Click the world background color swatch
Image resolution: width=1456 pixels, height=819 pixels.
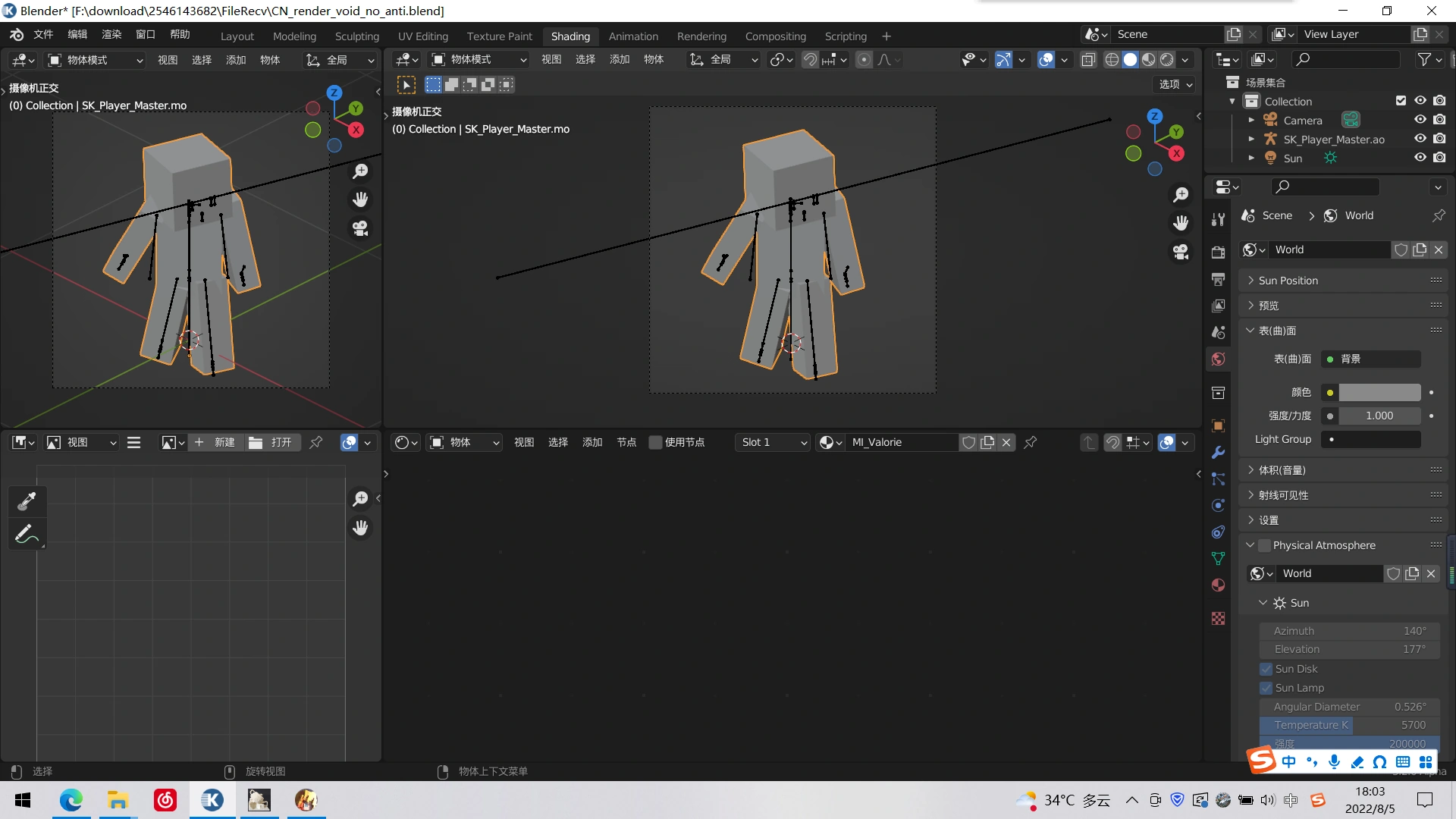click(1379, 392)
